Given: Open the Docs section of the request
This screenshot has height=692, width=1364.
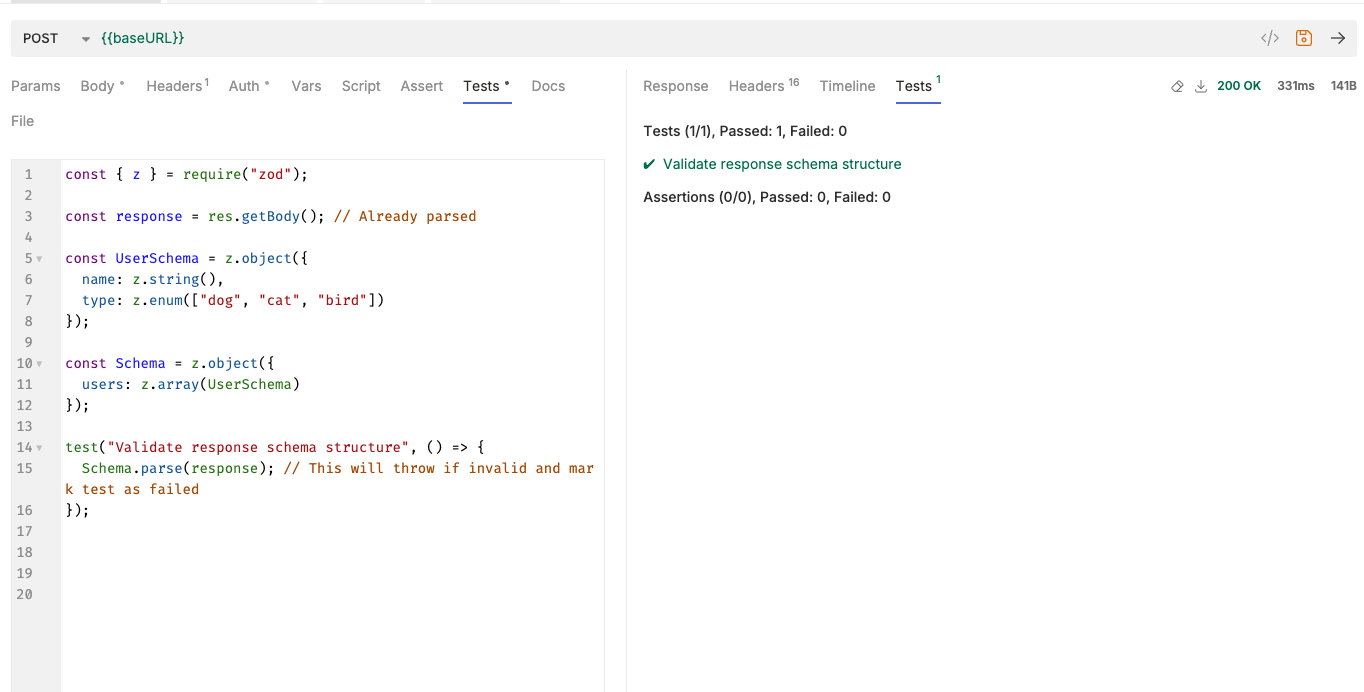Looking at the screenshot, I should [x=548, y=86].
